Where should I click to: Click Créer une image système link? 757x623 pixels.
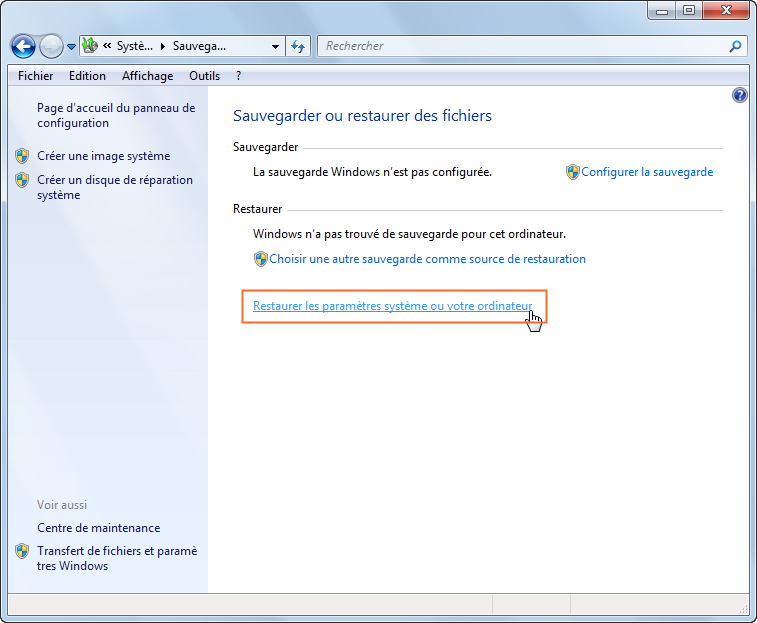[104, 156]
